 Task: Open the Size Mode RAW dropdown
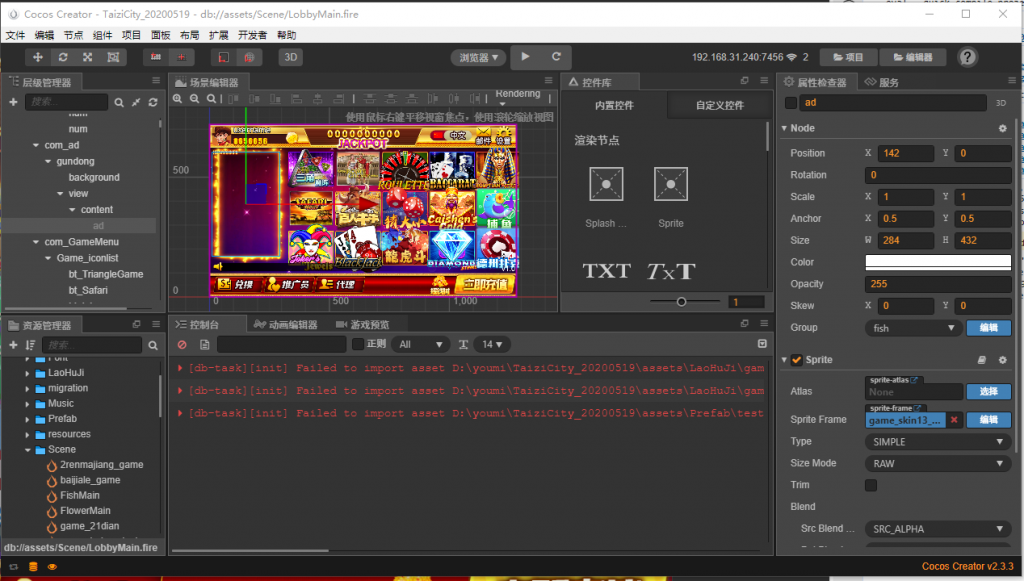pos(938,463)
